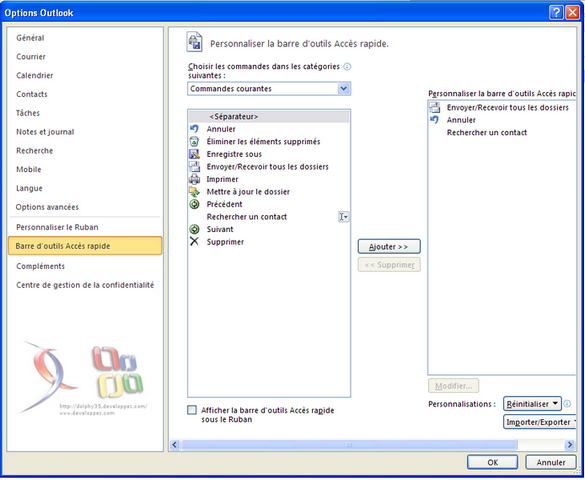Viewport: 585px width, 480px height.
Task: Open the Général options page
Action: point(30,38)
